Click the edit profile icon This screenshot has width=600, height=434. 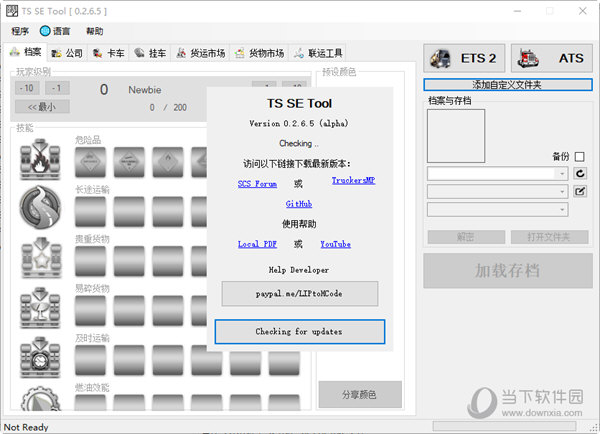click(580, 191)
